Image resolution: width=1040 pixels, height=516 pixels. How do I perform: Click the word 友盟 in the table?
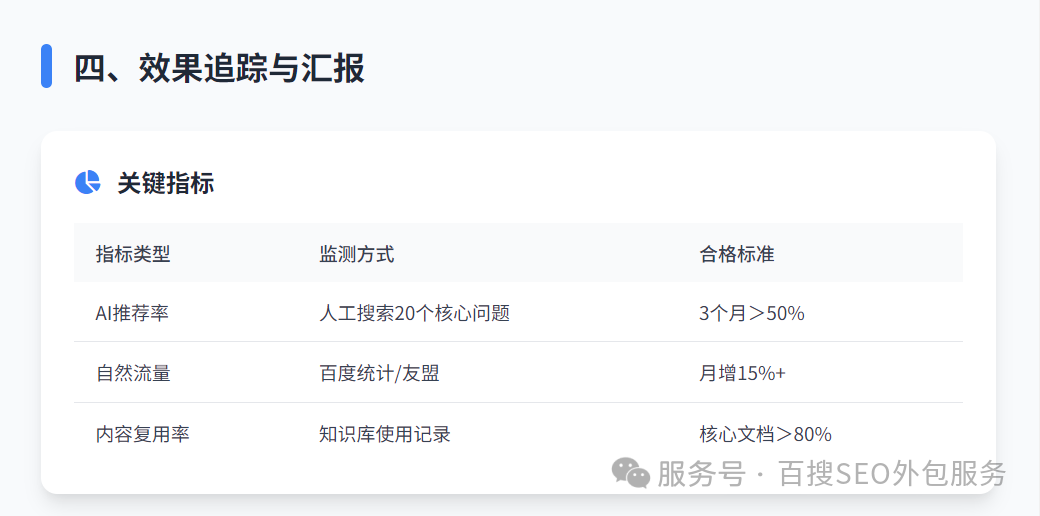420,373
